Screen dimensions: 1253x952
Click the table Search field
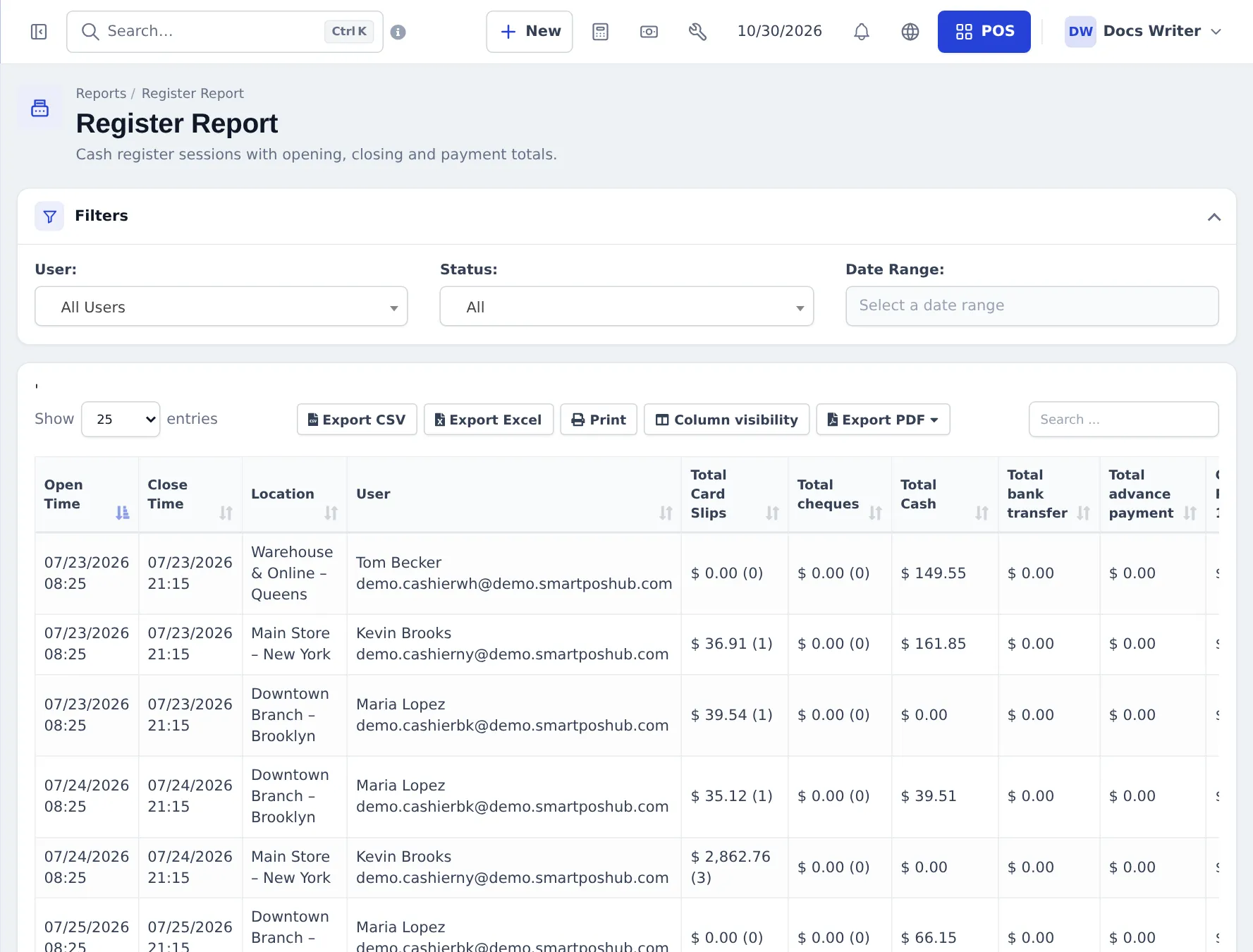1123,420
